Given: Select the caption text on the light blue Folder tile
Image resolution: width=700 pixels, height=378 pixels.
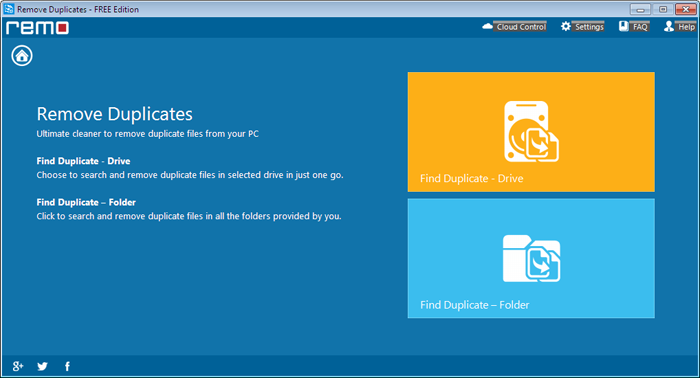Looking at the screenshot, I should (x=475, y=305).
